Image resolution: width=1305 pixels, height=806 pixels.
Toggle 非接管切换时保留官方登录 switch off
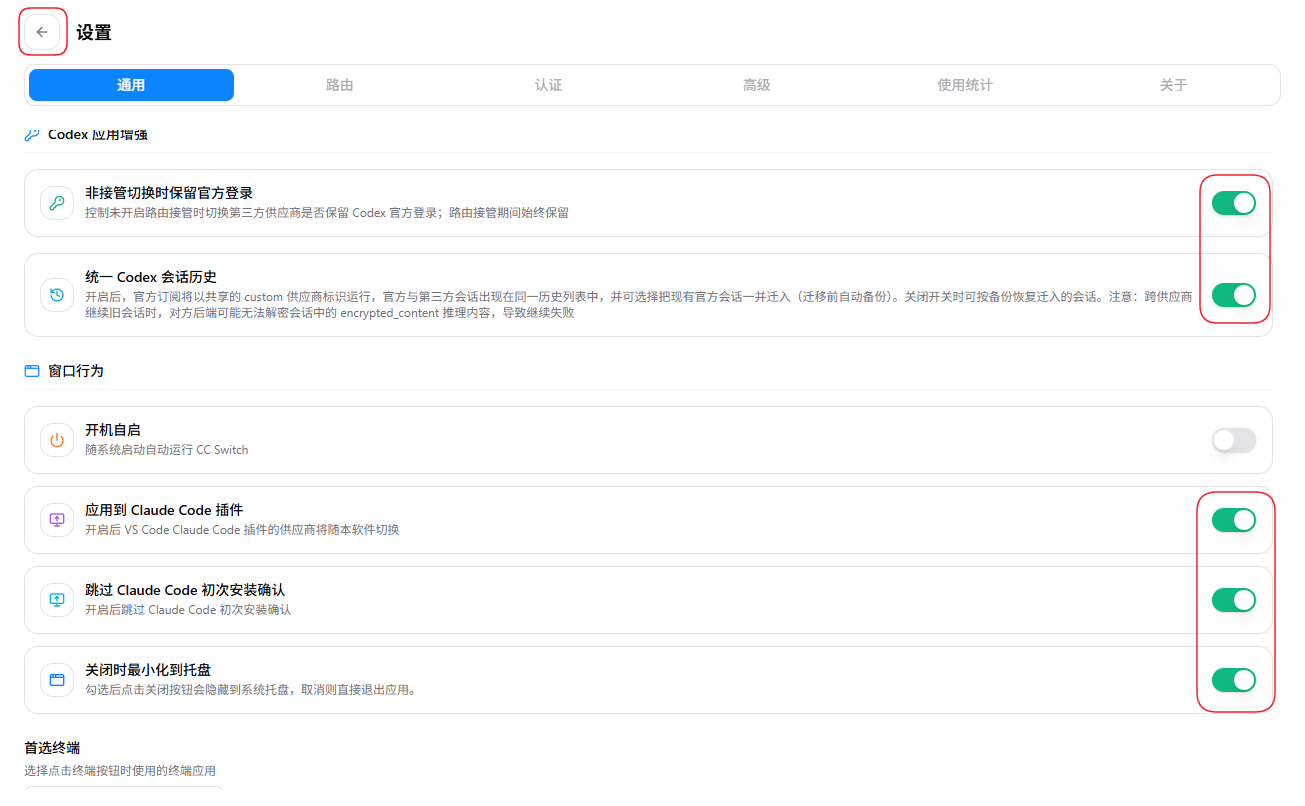1234,203
